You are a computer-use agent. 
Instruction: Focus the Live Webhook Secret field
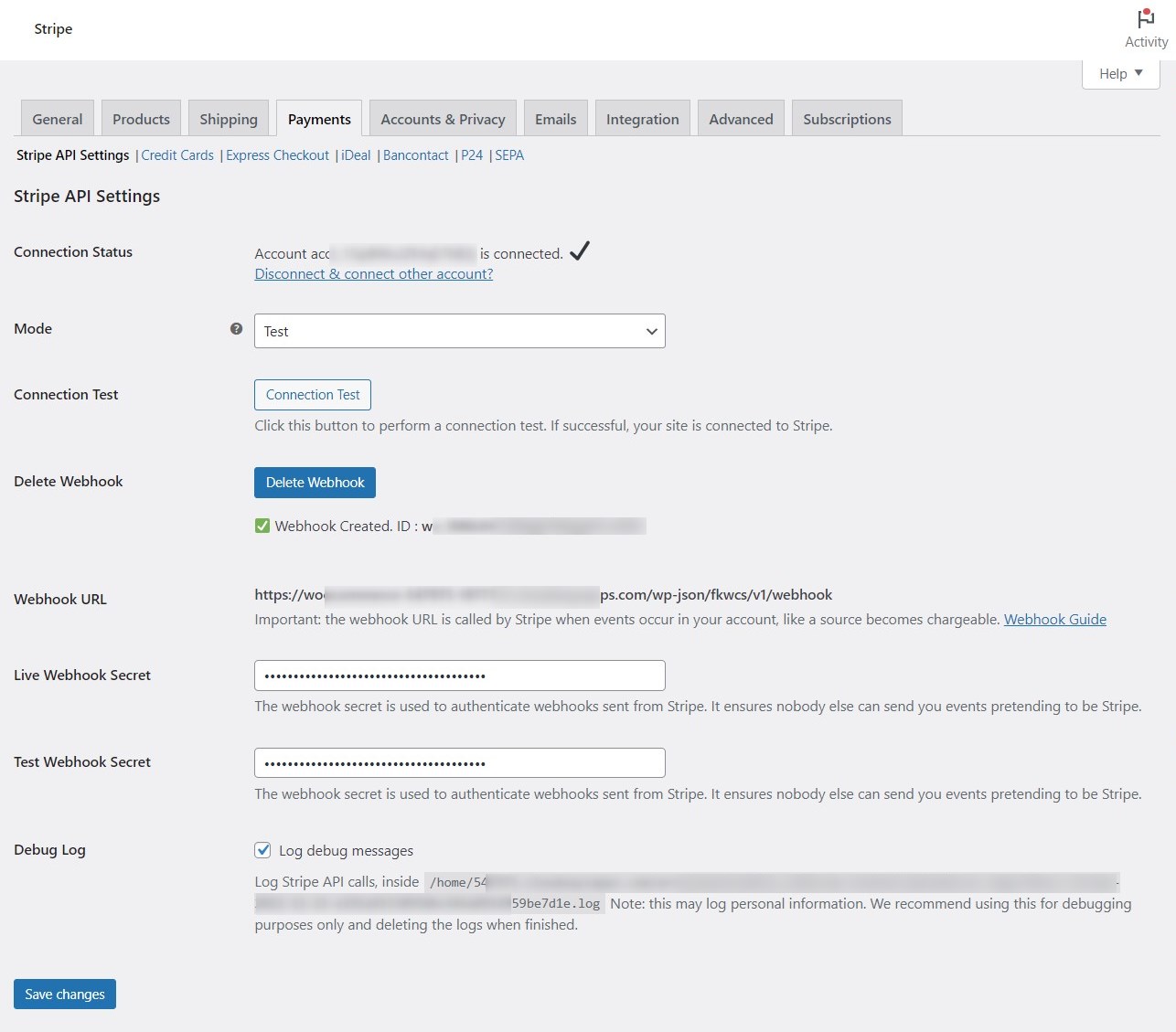[460, 676]
